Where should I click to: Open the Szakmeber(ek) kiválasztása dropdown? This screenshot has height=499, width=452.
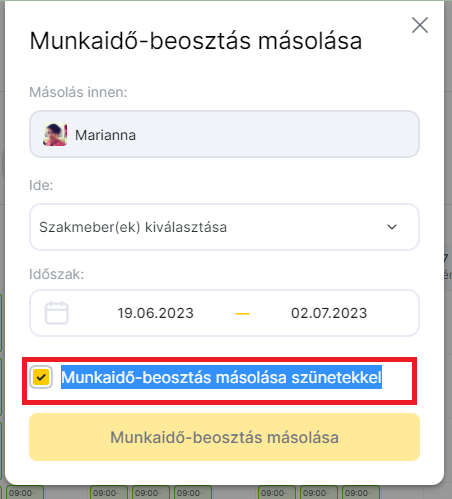[x=224, y=227]
